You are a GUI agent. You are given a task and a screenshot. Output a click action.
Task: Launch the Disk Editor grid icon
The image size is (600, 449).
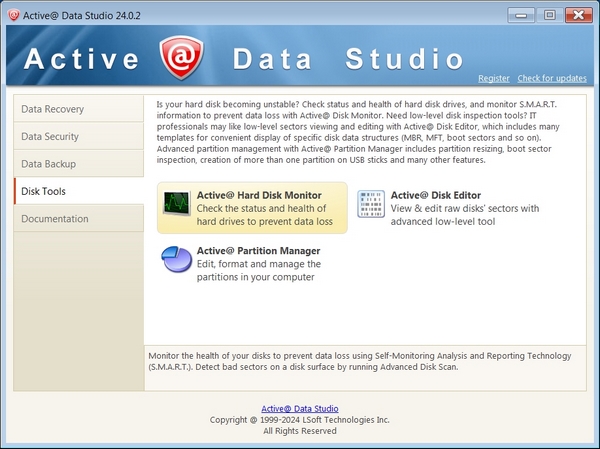tap(371, 204)
